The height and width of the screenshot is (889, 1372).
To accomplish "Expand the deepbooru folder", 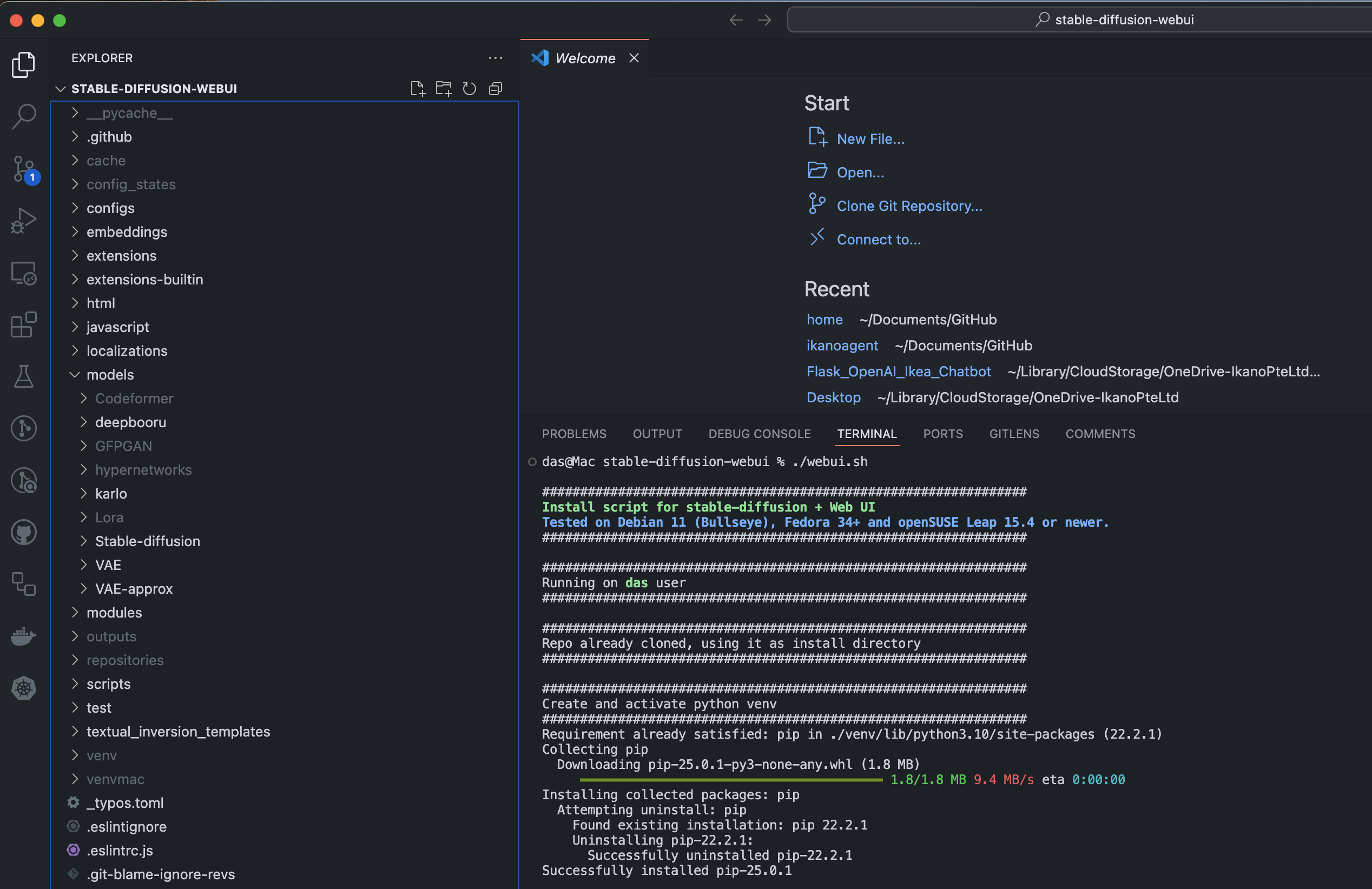I will pos(130,422).
